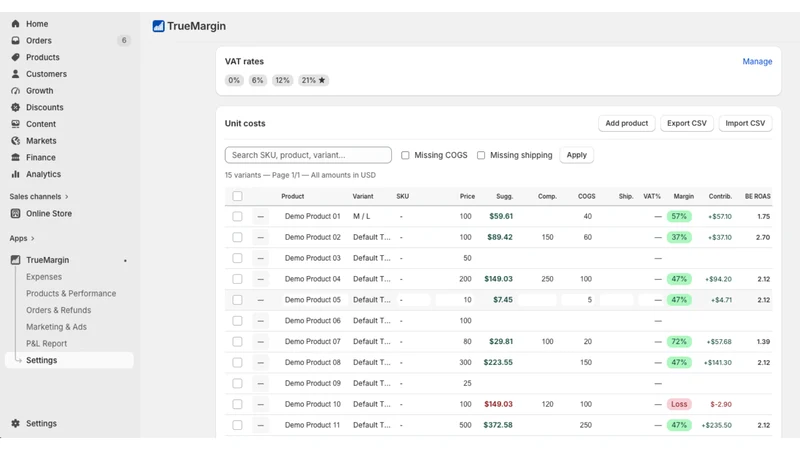Click the Loss badge on Demo Product 10
Screen dimensions: 800x450
(679, 404)
